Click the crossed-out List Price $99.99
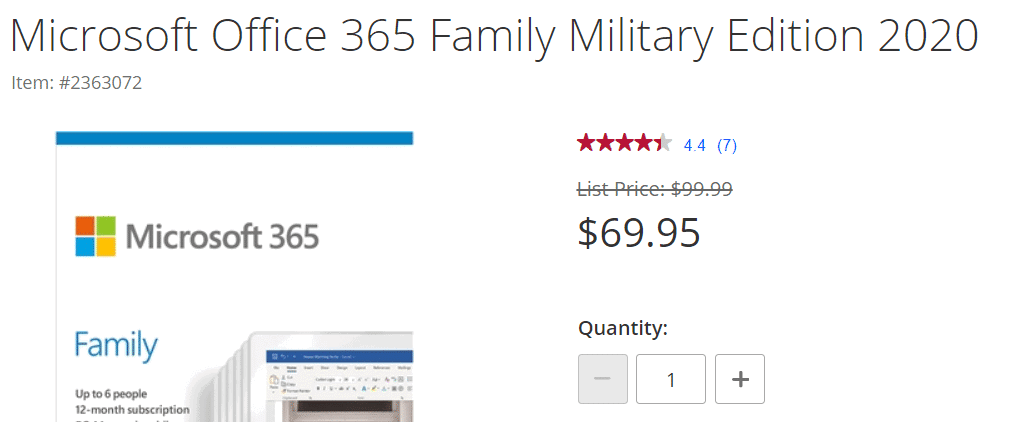 655,188
